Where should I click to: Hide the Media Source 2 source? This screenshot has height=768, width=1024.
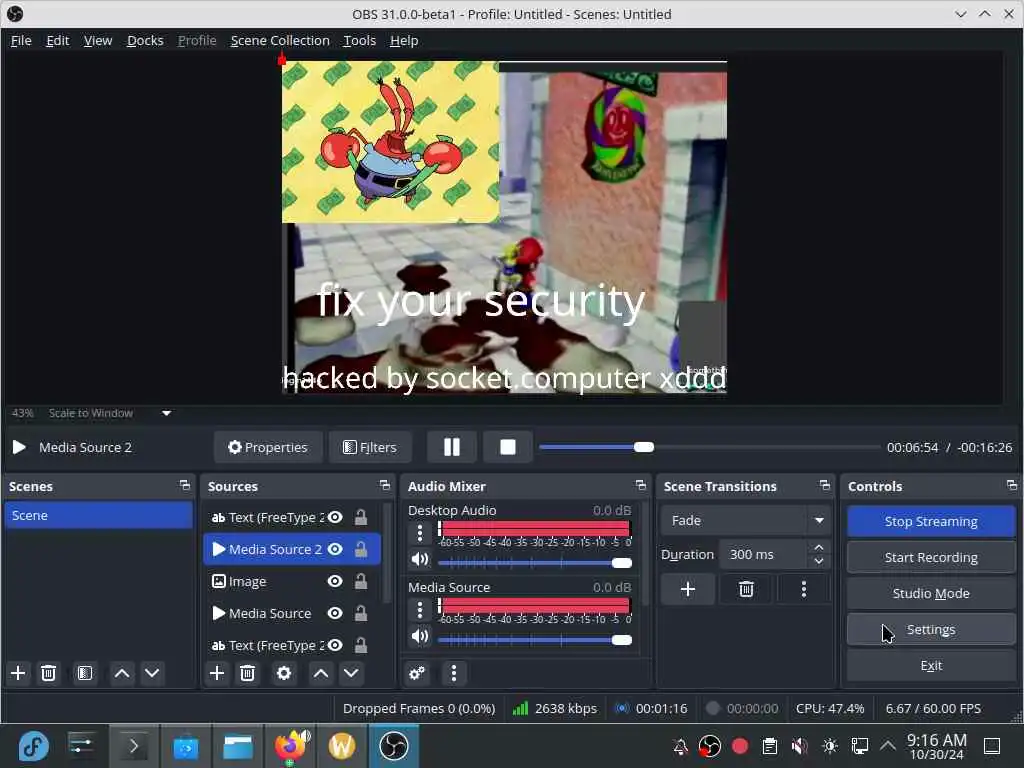(335, 549)
